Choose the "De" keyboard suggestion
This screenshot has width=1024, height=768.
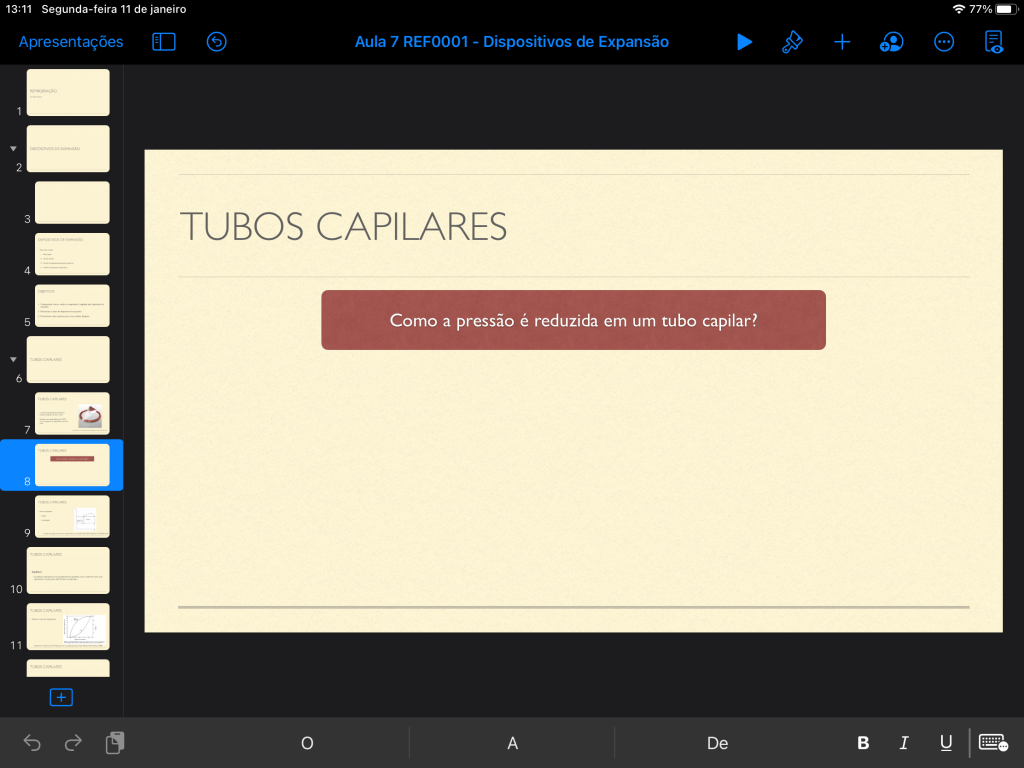[x=717, y=743]
